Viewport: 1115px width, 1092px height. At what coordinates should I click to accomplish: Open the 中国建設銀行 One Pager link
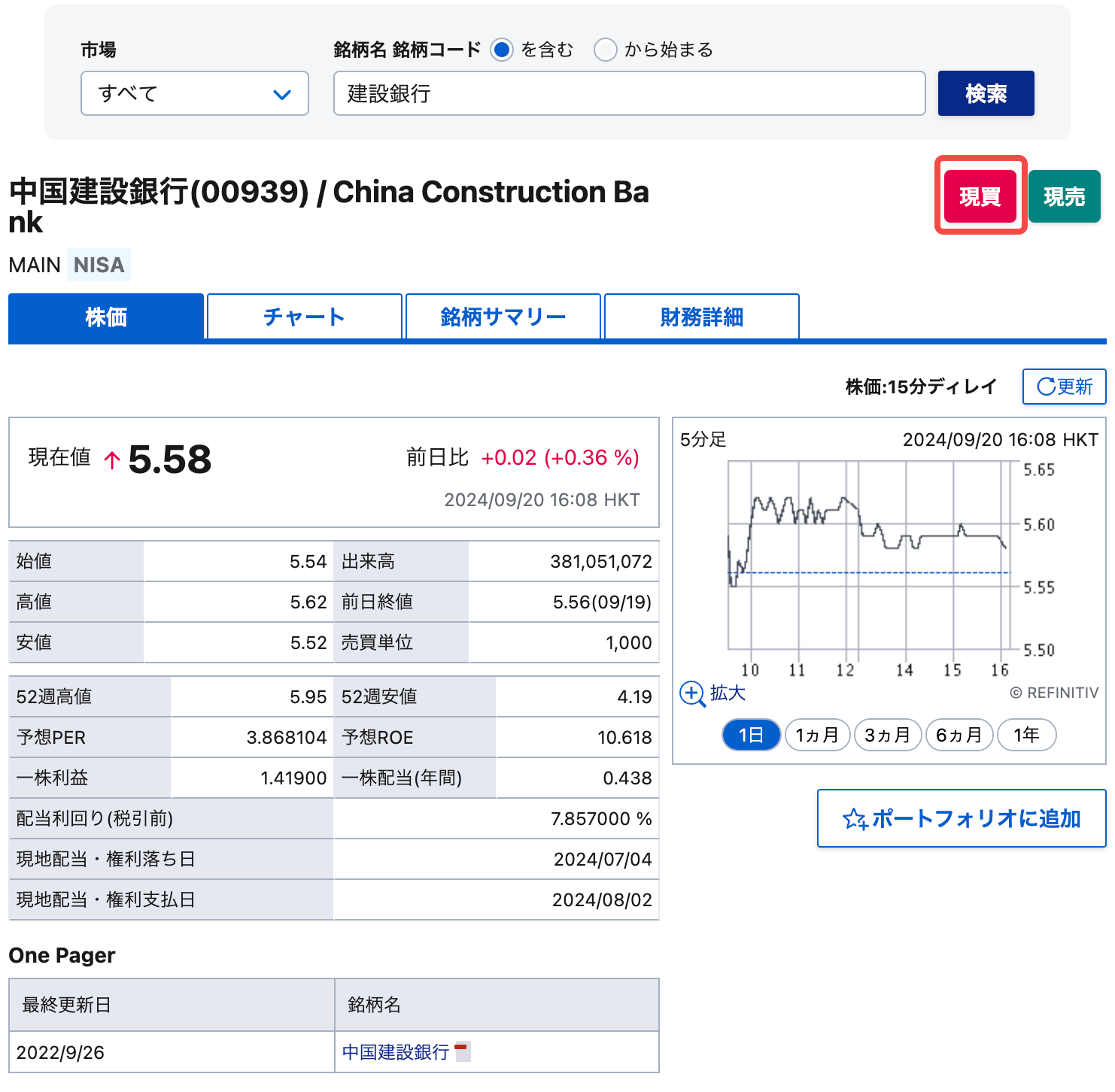(395, 1052)
